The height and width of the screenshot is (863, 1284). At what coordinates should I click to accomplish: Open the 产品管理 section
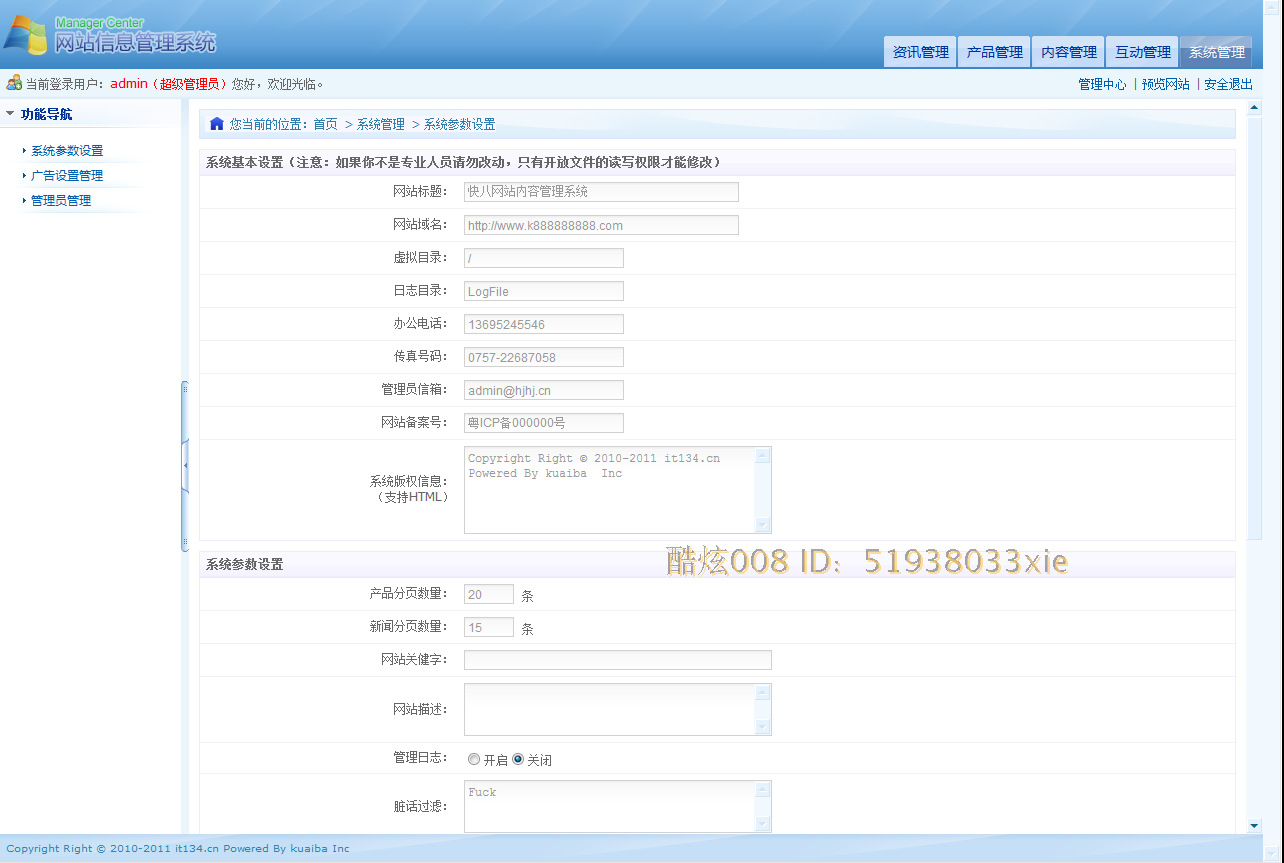click(x=993, y=52)
